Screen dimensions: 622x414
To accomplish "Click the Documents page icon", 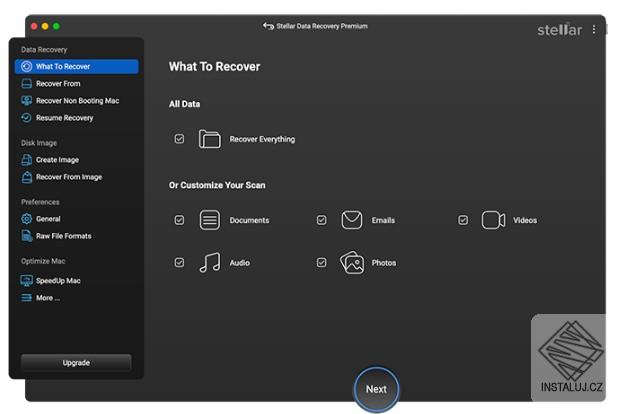I will click(x=209, y=220).
